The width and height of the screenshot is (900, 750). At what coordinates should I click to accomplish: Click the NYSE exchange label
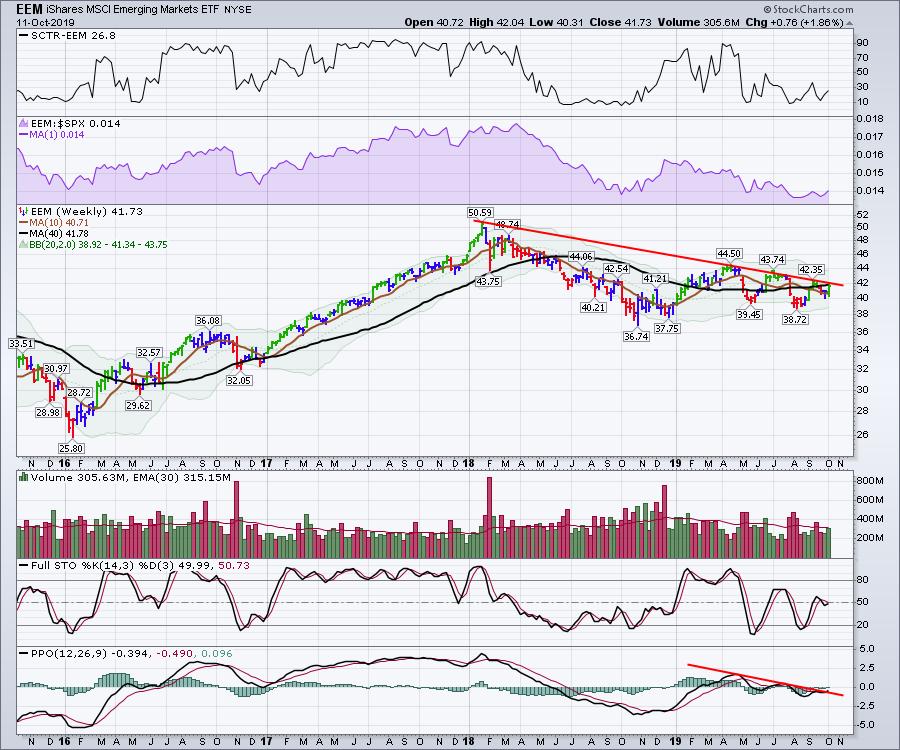[236, 10]
